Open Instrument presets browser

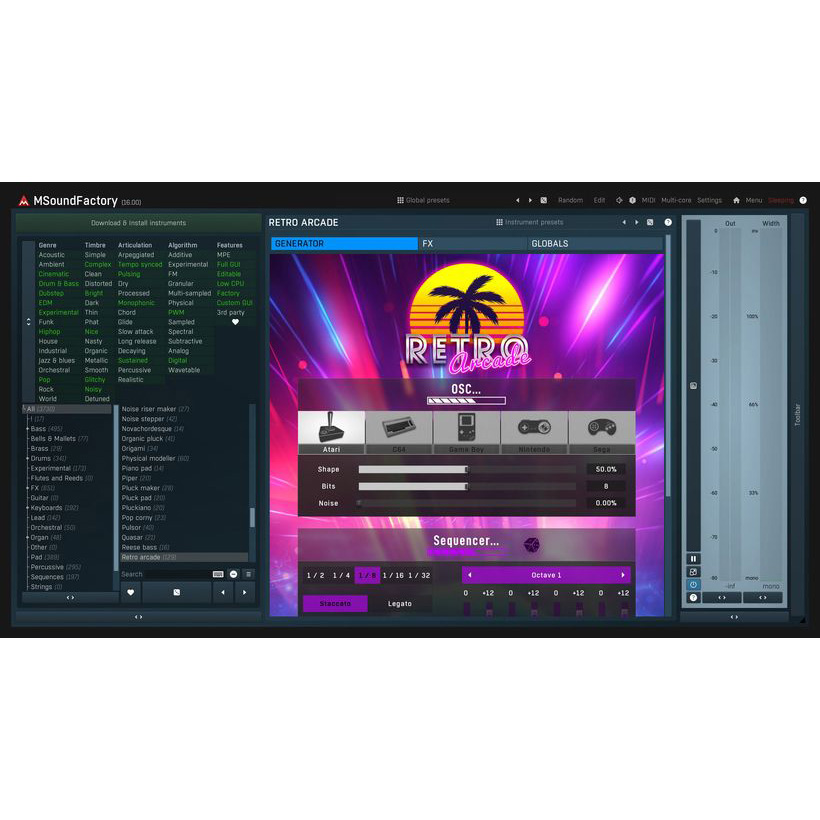click(529, 222)
